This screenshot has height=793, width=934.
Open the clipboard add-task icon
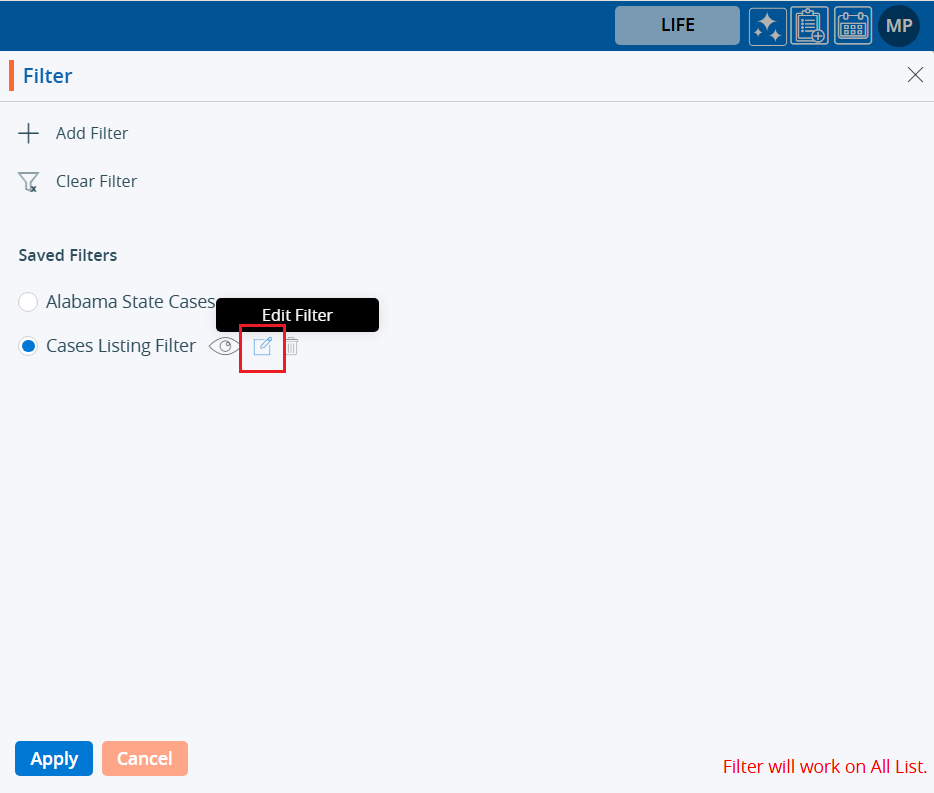click(809, 26)
